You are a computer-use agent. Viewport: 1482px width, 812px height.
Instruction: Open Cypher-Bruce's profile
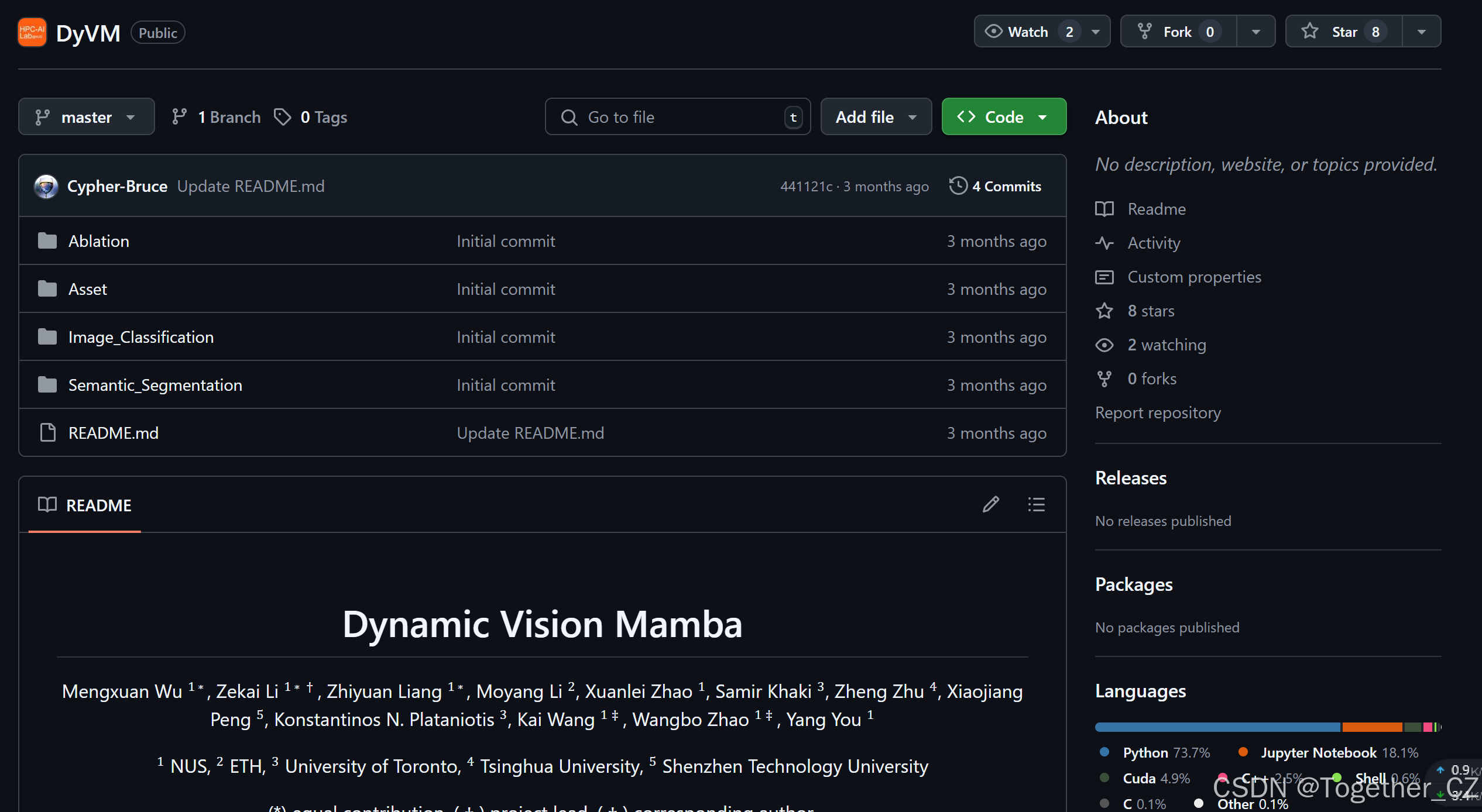(x=117, y=186)
